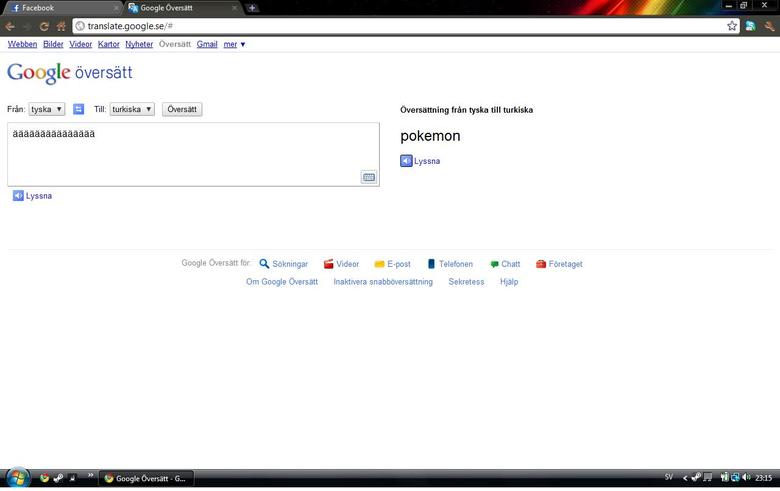This screenshot has height=491, width=780.
Task: Open the Telefonen link
Action: 456,264
